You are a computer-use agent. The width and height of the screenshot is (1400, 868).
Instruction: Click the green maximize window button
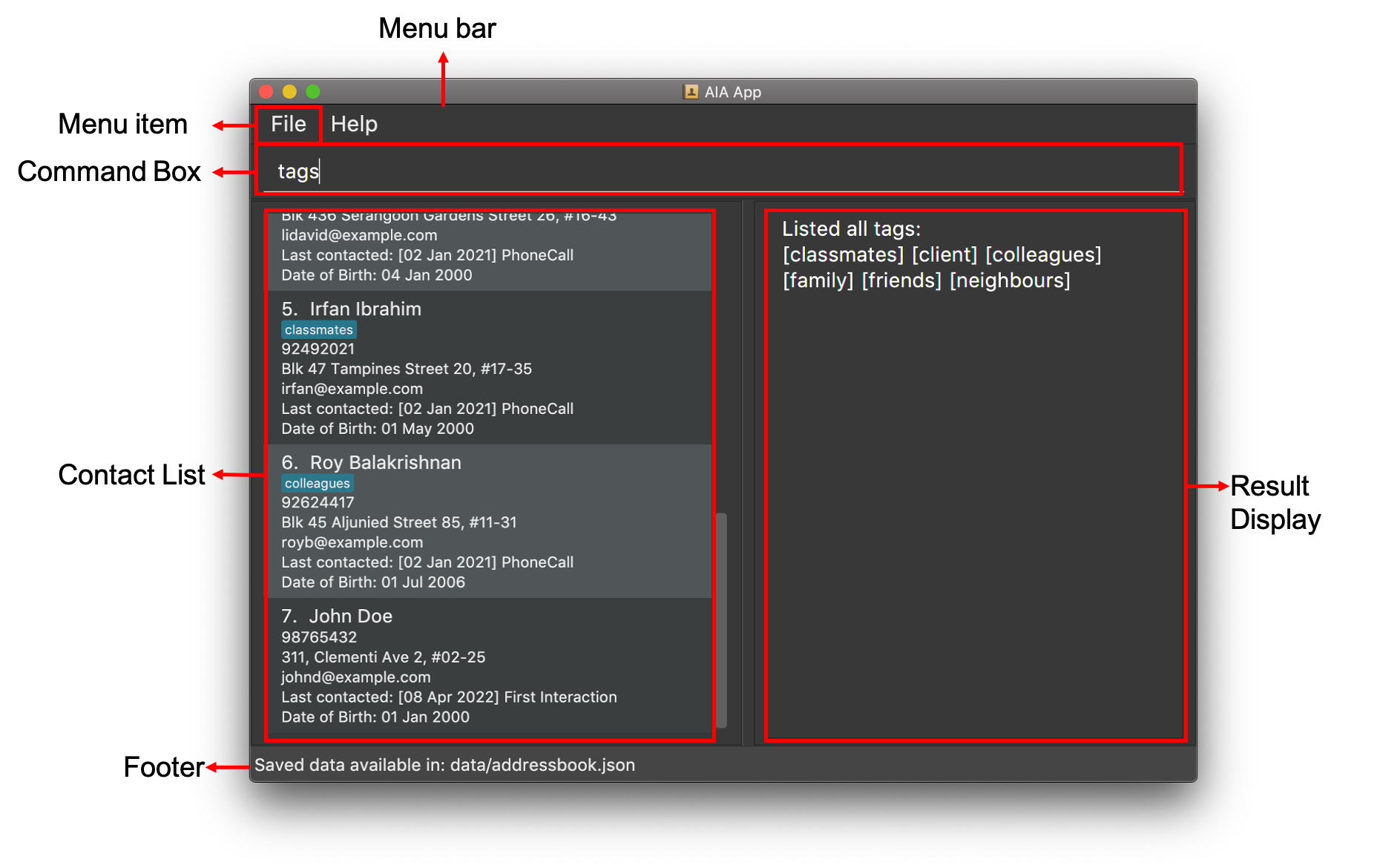[x=313, y=91]
